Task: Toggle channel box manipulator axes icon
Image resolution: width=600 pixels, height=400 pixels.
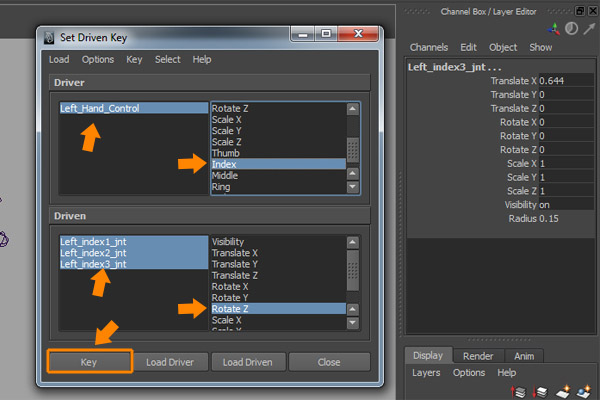Action: pos(554,29)
